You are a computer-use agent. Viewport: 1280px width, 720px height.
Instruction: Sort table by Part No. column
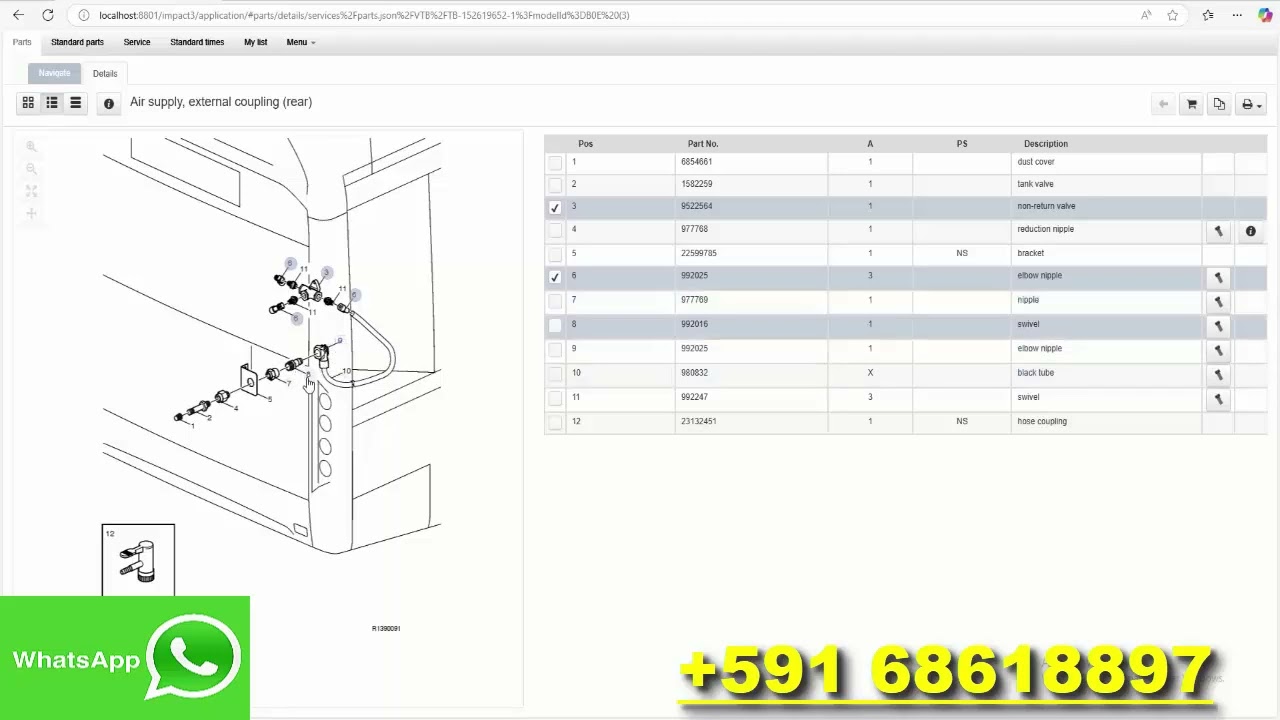point(703,144)
